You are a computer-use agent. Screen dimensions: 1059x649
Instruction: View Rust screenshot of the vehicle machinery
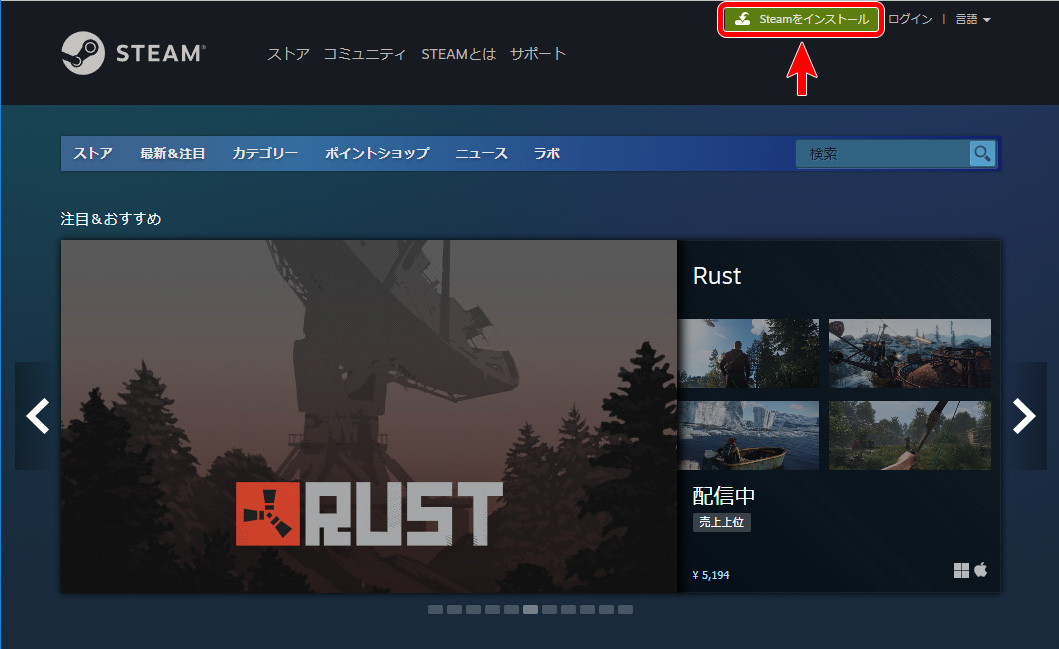pyautogui.click(x=910, y=353)
